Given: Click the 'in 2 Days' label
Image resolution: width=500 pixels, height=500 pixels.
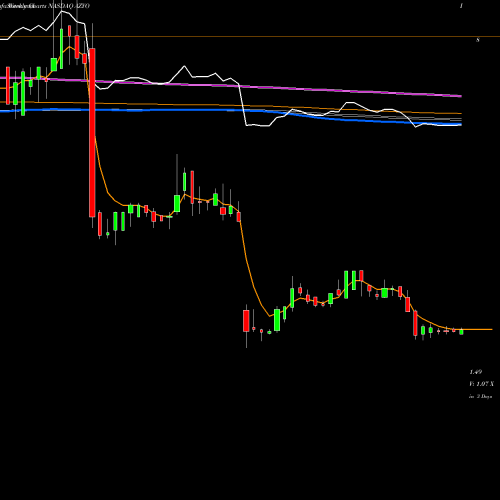Looking at the screenshot, I should click(480, 397).
